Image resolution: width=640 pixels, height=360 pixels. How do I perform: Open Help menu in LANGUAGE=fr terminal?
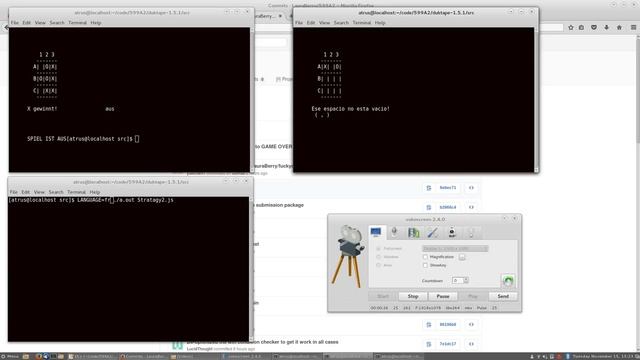point(95,192)
